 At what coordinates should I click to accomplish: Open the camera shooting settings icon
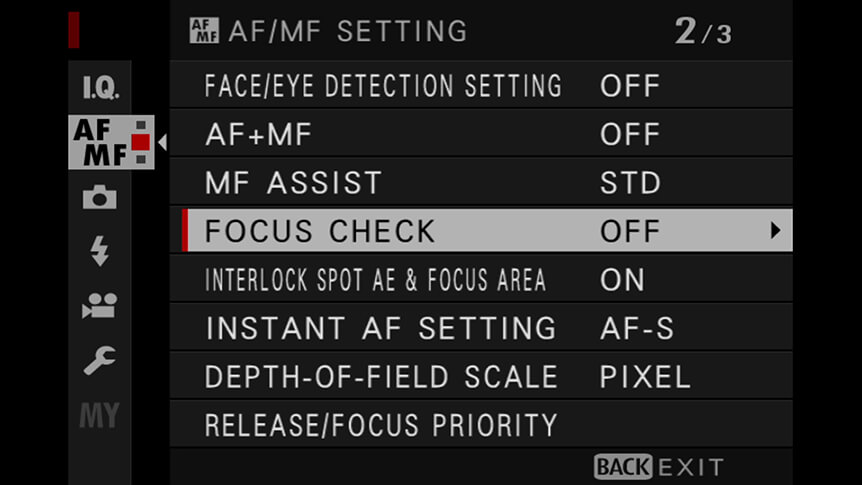(100, 197)
